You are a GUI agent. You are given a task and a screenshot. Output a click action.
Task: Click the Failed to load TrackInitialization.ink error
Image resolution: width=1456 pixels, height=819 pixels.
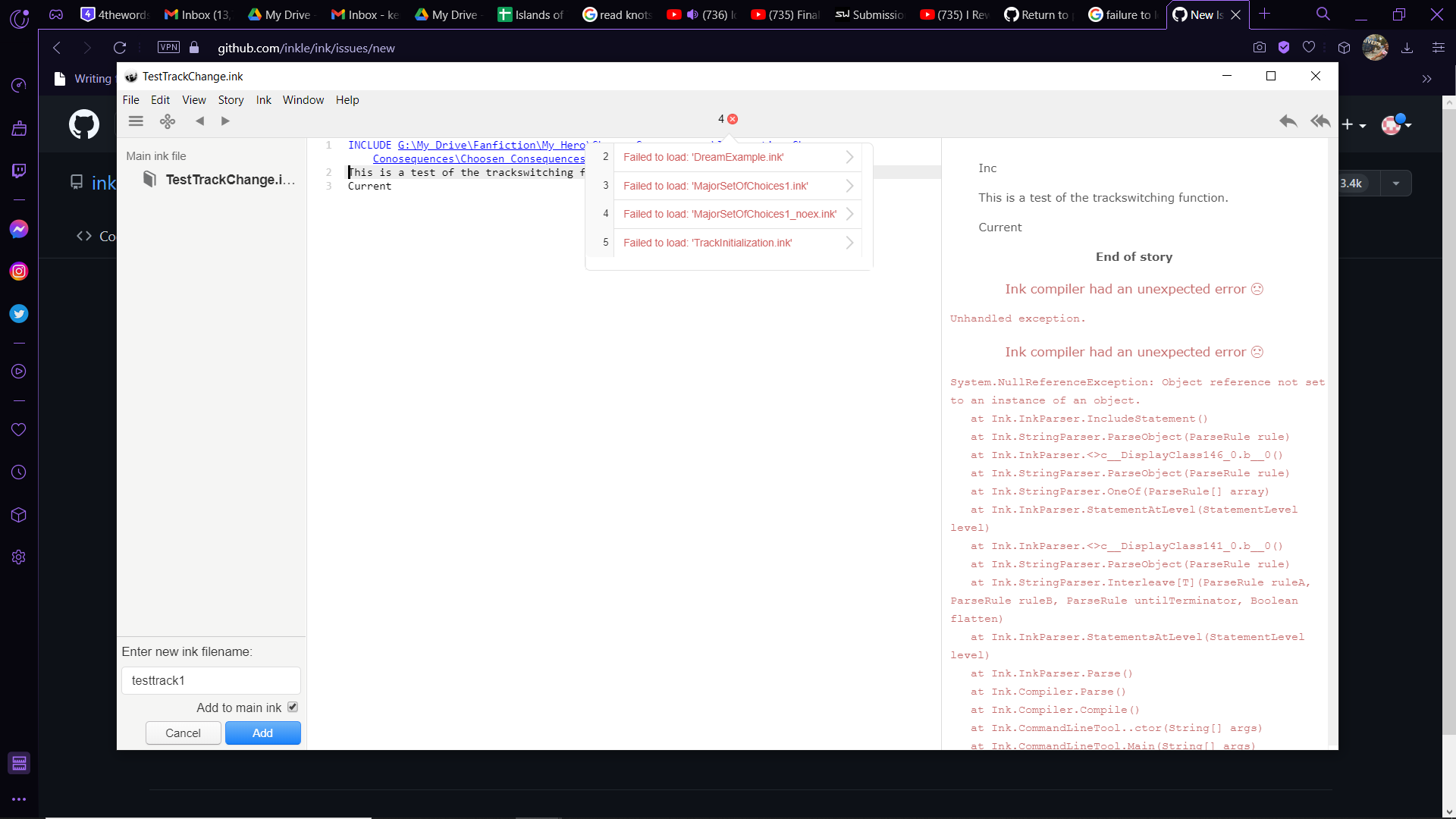point(708,243)
